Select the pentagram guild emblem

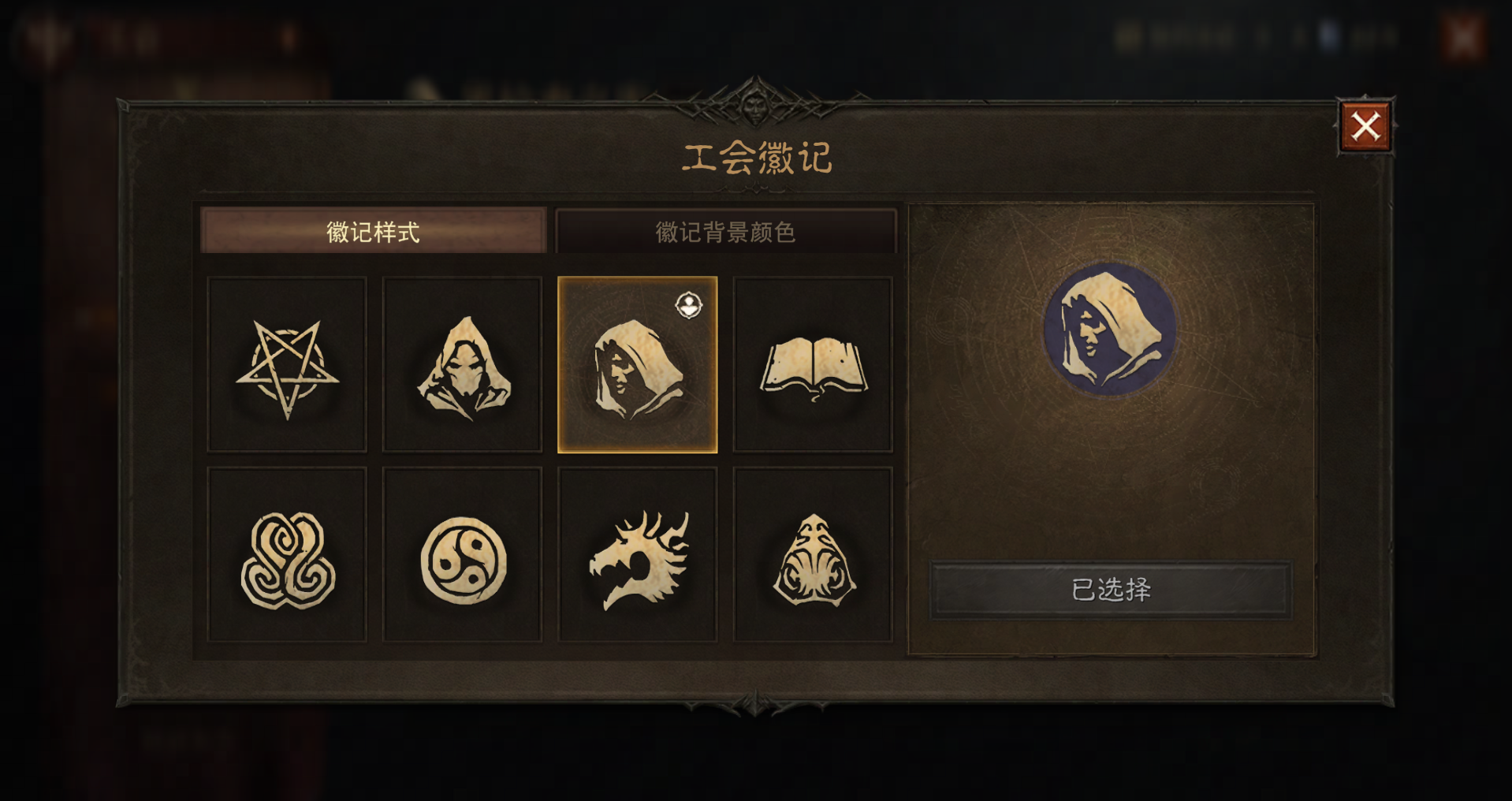pos(287,364)
